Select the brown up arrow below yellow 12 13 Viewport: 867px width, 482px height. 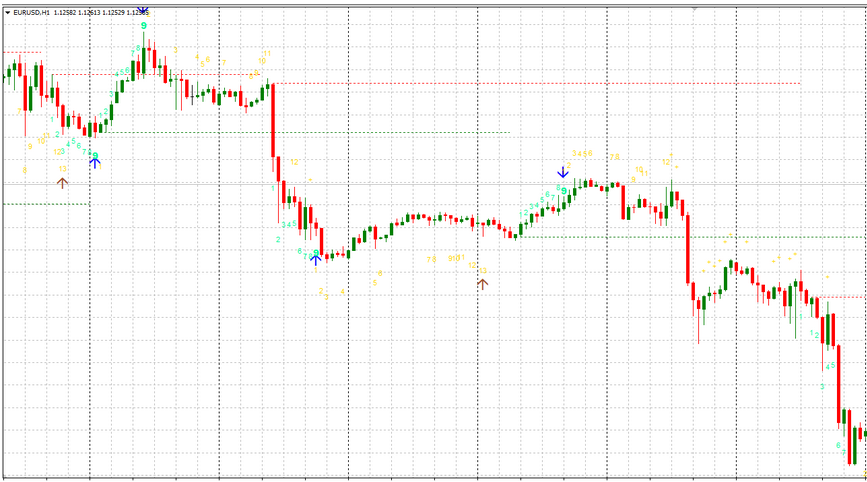coord(483,284)
